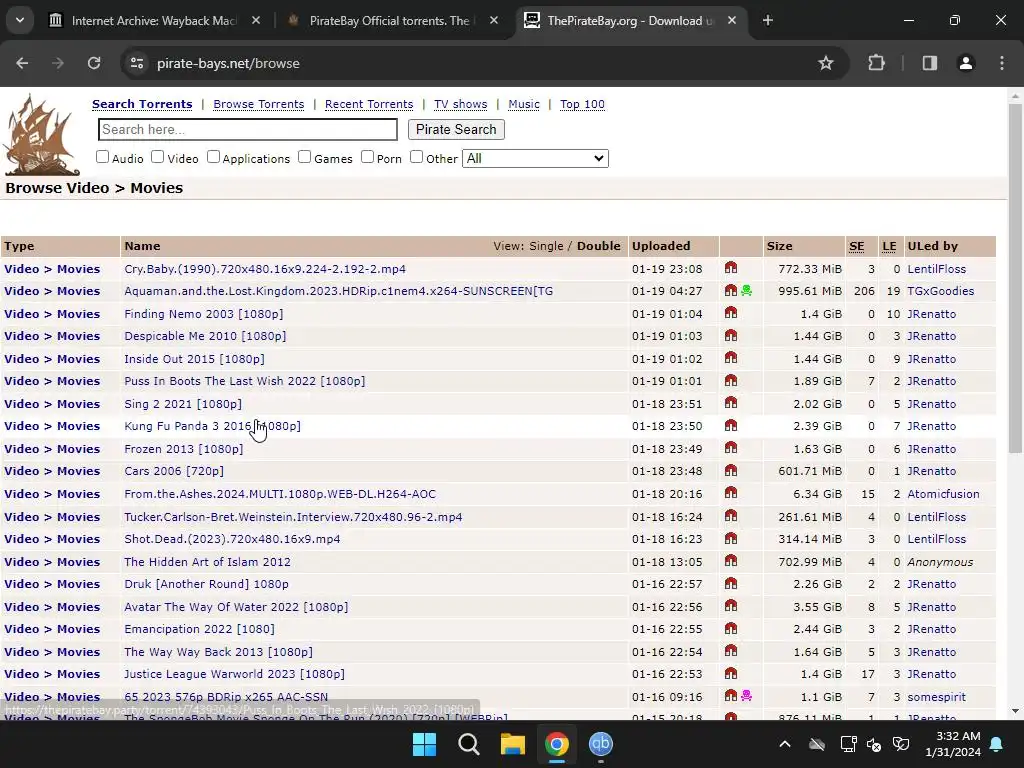Open qBittorrent from the taskbar
1024x768 pixels.
point(601,744)
